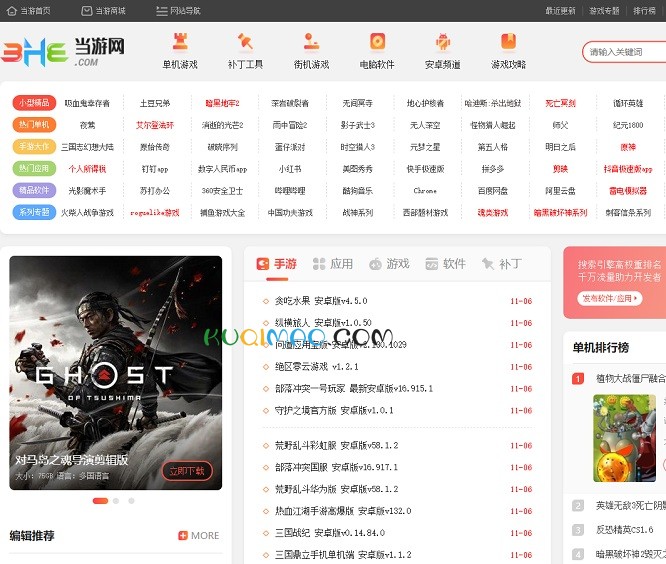Viewport: 666px width, 564px height.
Task: Open the 百度网盘 link
Action: point(493,191)
